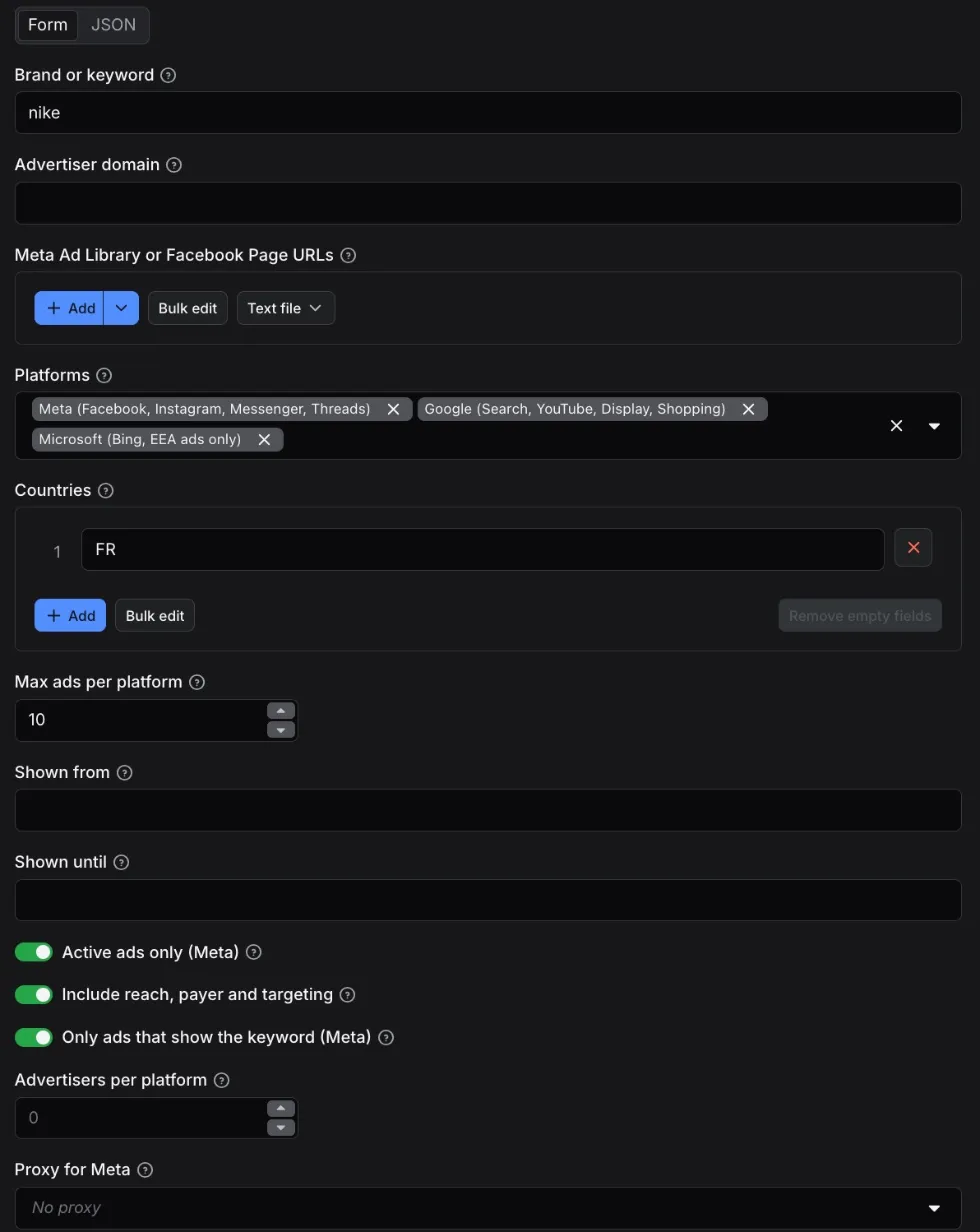Screen dimensions: 980x1232
Task: Toggle Only ads that show the keyword
Action: pyautogui.click(x=33, y=1037)
